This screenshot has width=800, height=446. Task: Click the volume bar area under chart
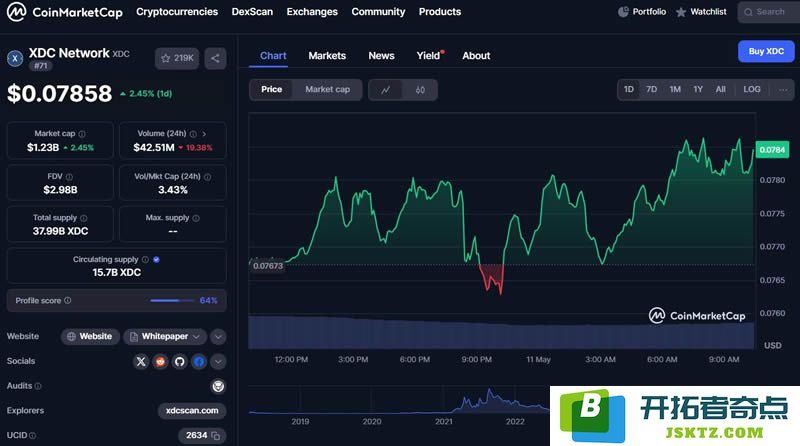501,332
